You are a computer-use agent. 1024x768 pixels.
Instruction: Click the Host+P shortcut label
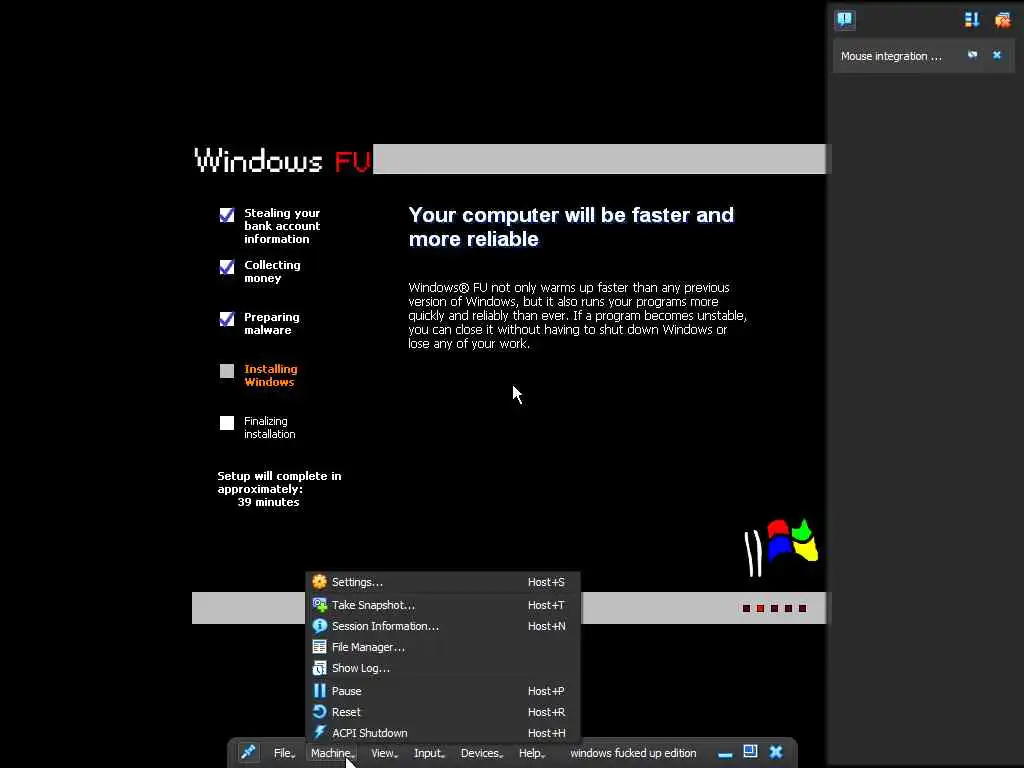(546, 690)
